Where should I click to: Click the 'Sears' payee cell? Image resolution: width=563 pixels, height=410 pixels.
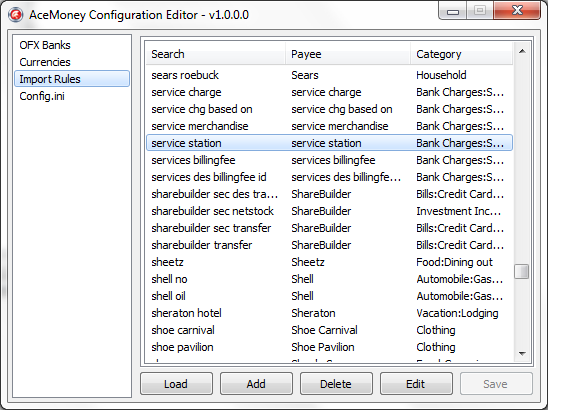[305, 75]
